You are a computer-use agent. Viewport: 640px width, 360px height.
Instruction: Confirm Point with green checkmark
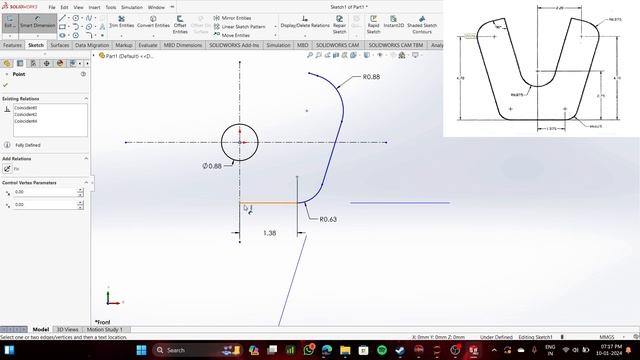(5, 85)
